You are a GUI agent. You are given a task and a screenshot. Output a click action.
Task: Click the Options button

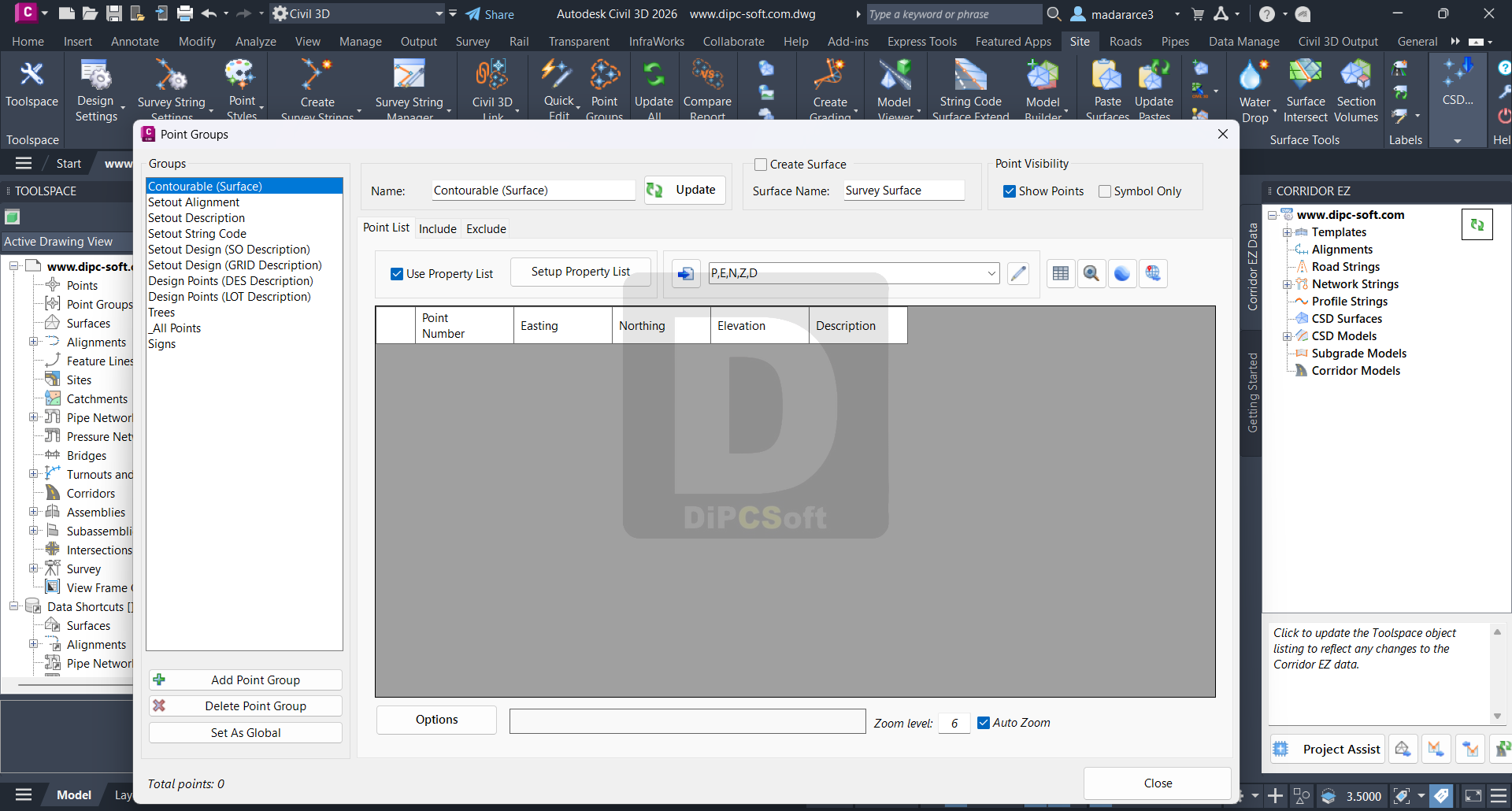(436, 720)
